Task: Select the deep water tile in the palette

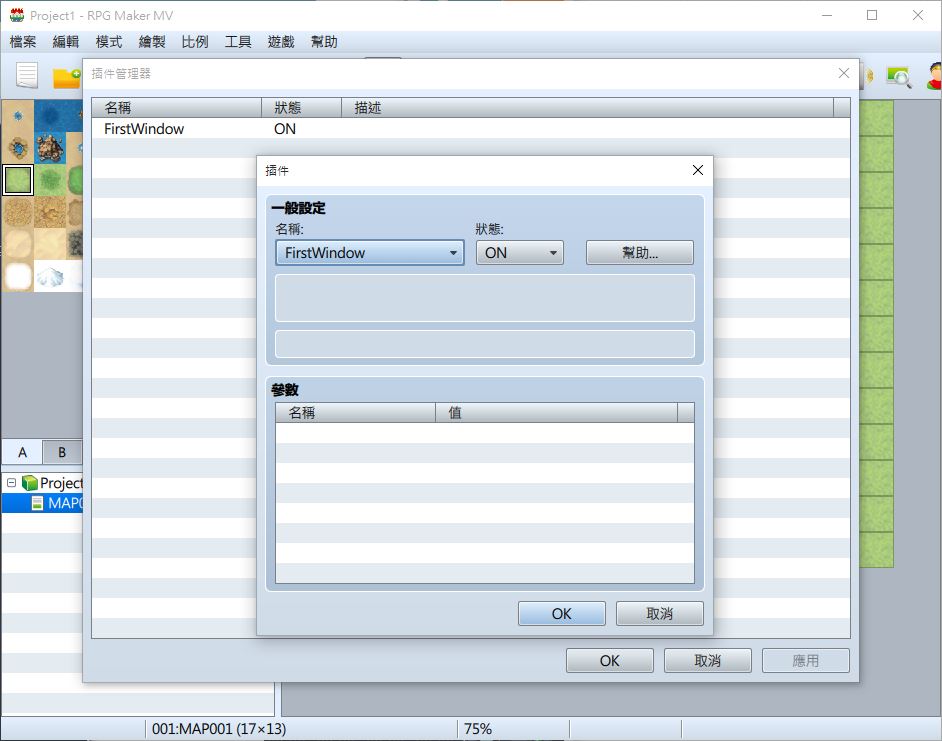Action: click(50, 115)
